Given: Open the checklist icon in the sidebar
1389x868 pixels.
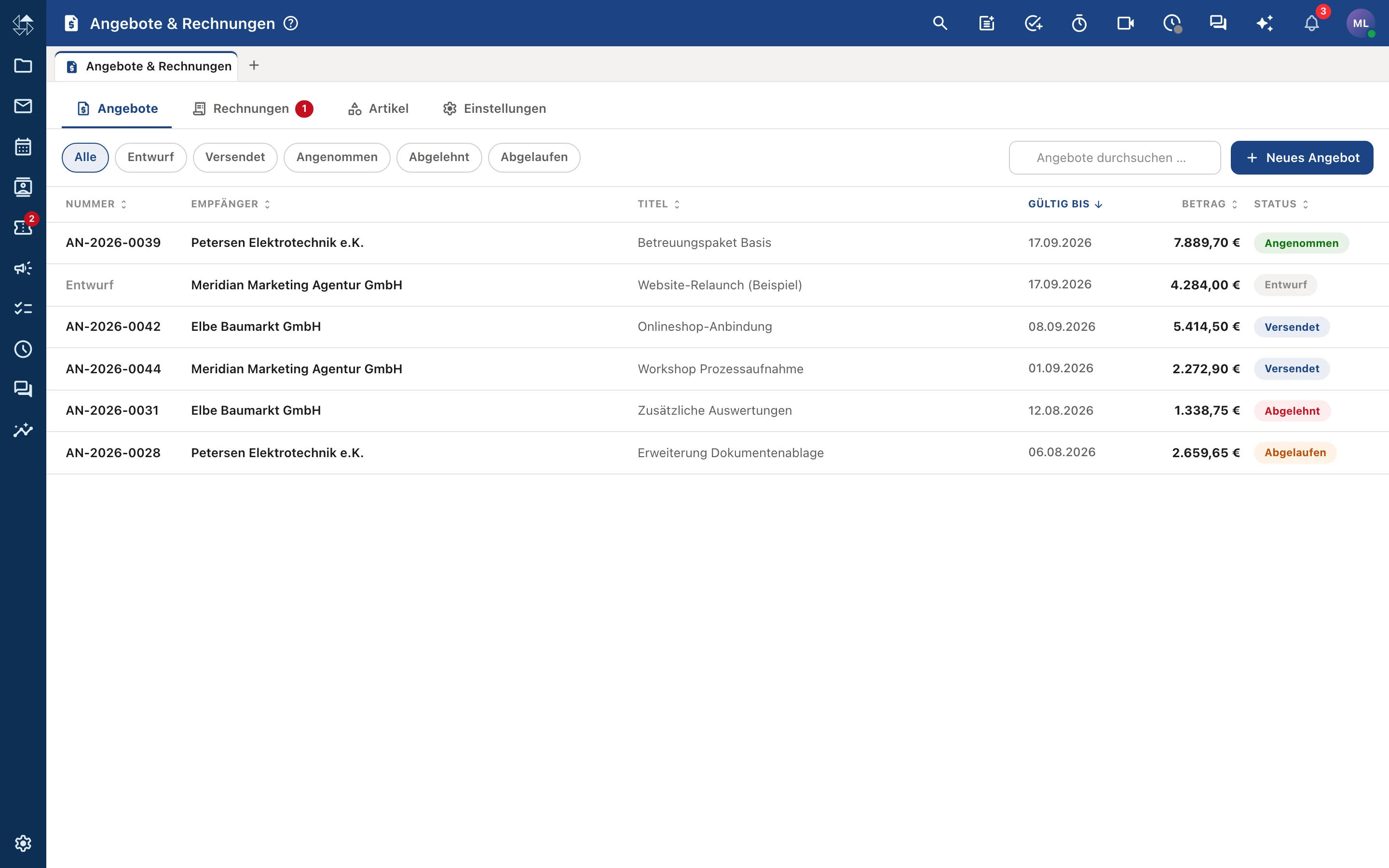Looking at the screenshot, I should (23, 308).
